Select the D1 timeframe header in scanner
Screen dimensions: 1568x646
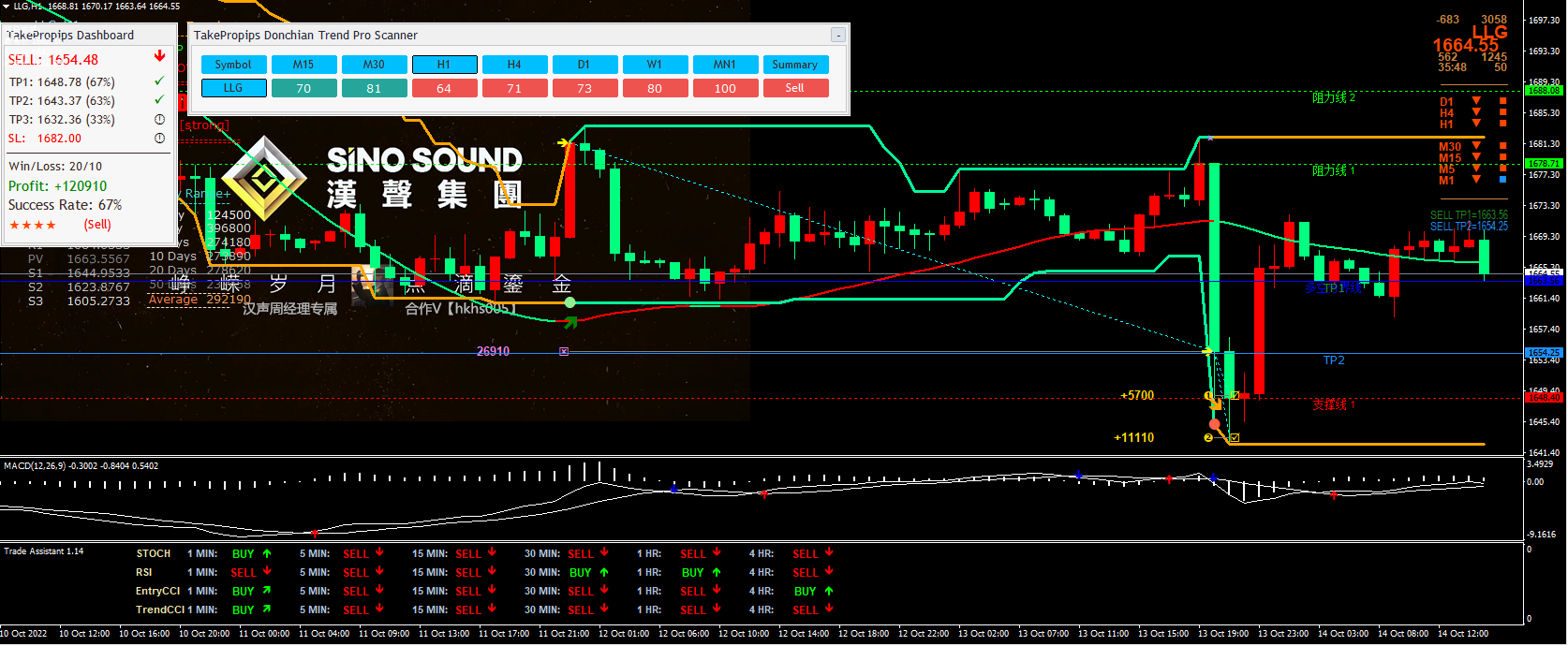584,65
